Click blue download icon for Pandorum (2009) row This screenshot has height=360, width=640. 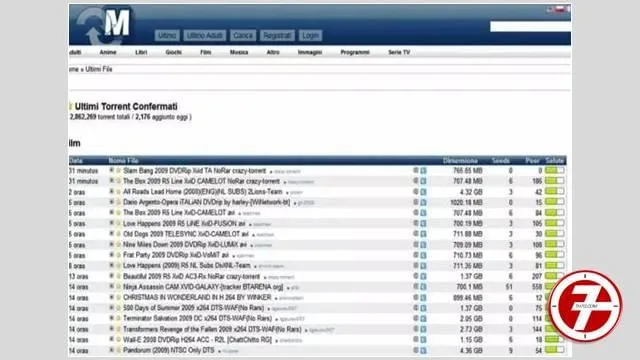point(423,351)
